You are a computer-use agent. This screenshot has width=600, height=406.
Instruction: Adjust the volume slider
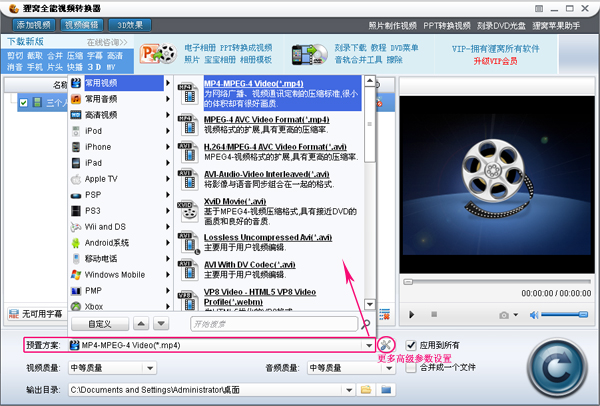tap(565, 315)
